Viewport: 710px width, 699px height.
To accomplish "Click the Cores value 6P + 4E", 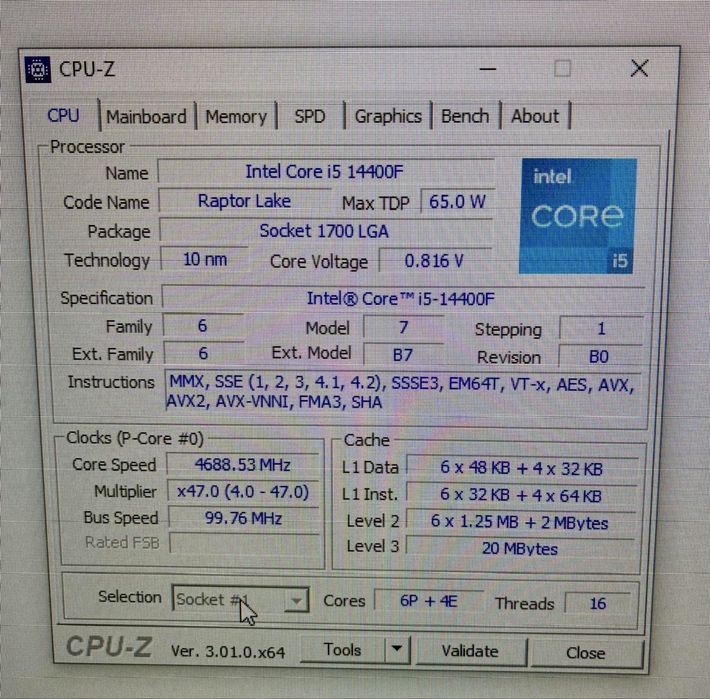I will (428, 601).
